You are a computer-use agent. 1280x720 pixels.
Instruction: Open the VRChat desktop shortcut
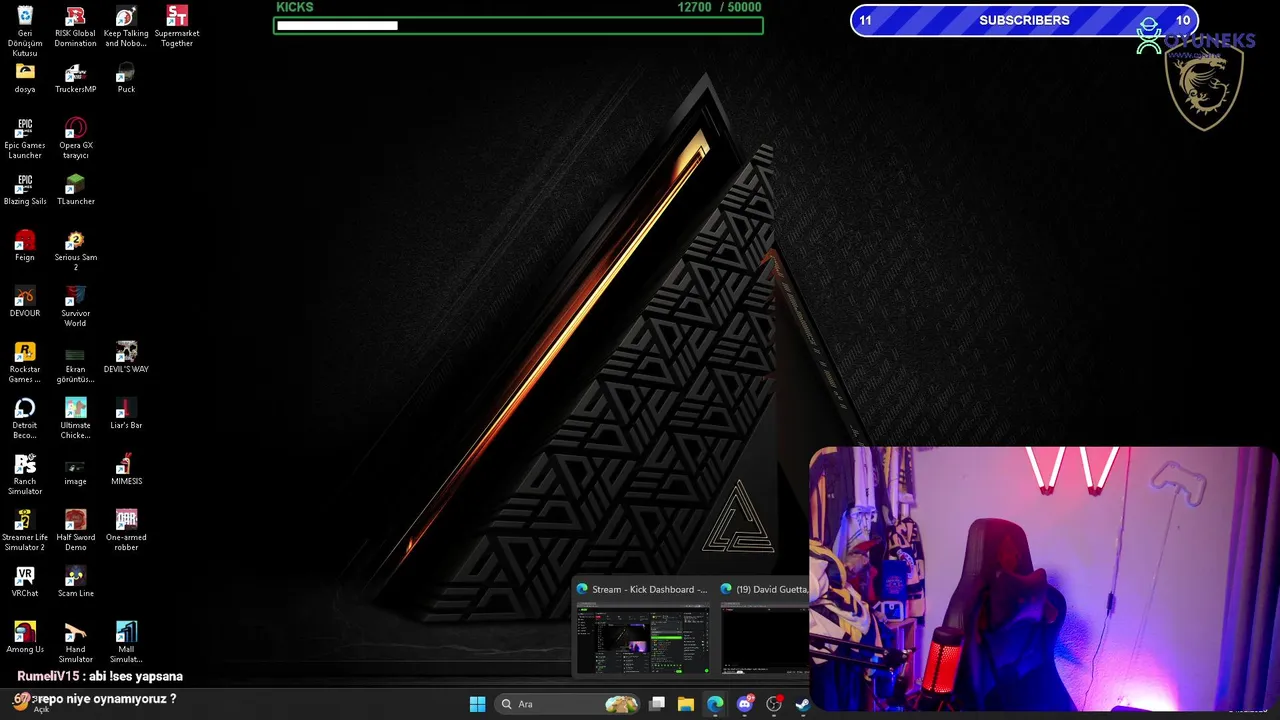pyautogui.click(x=25, y=582)
